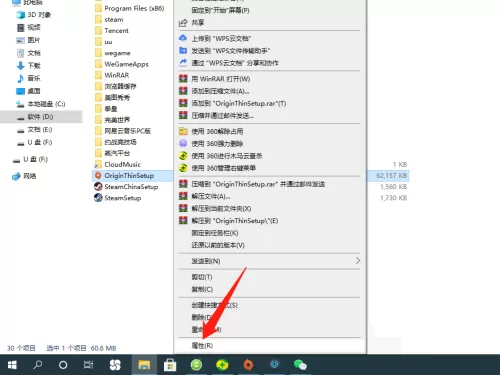The image size is (500, 375).
Task: Select 解压文件(A)... menu entry
Action: click(x=211, y=196)
